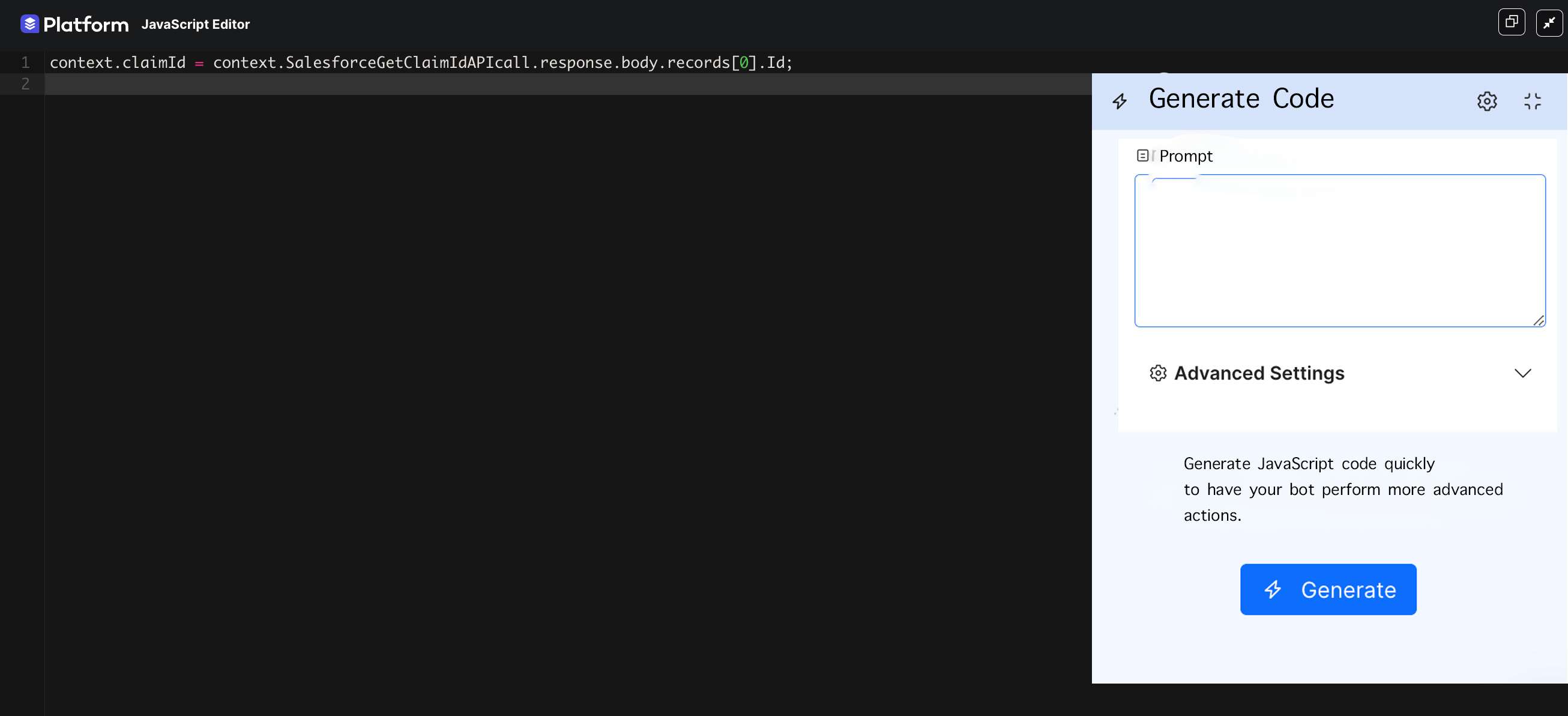
Task: Click the Platform logo icon
Action: [x=29, y=24]
